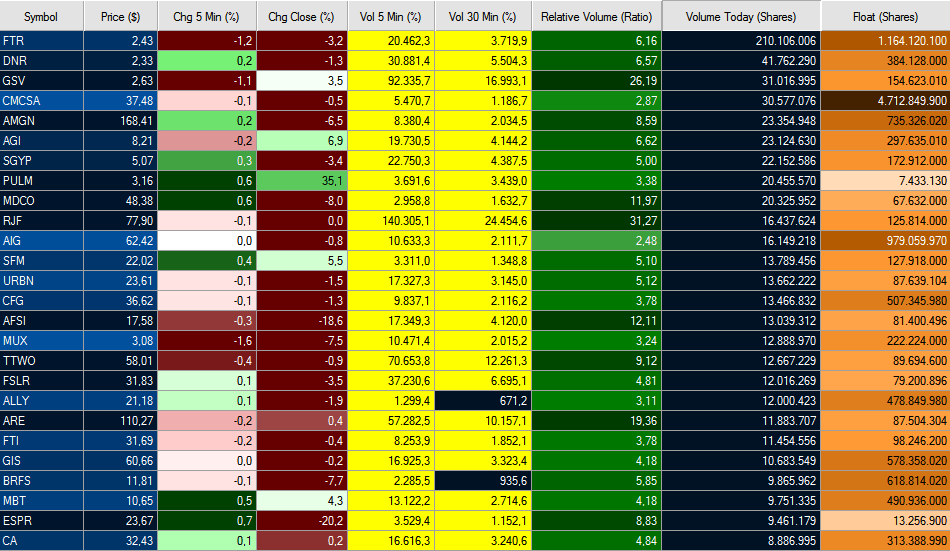
Task: Select the FTI symbol cell
Action: pyautogui.click(x=42, y=441)
